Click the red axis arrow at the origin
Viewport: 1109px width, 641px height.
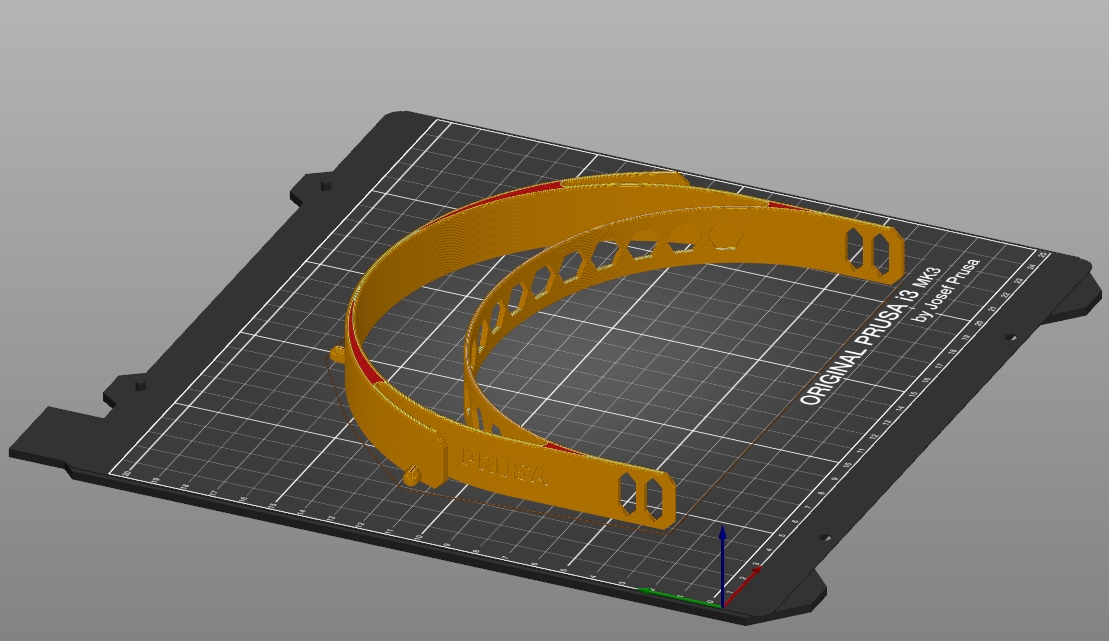(x=741, y=586)
